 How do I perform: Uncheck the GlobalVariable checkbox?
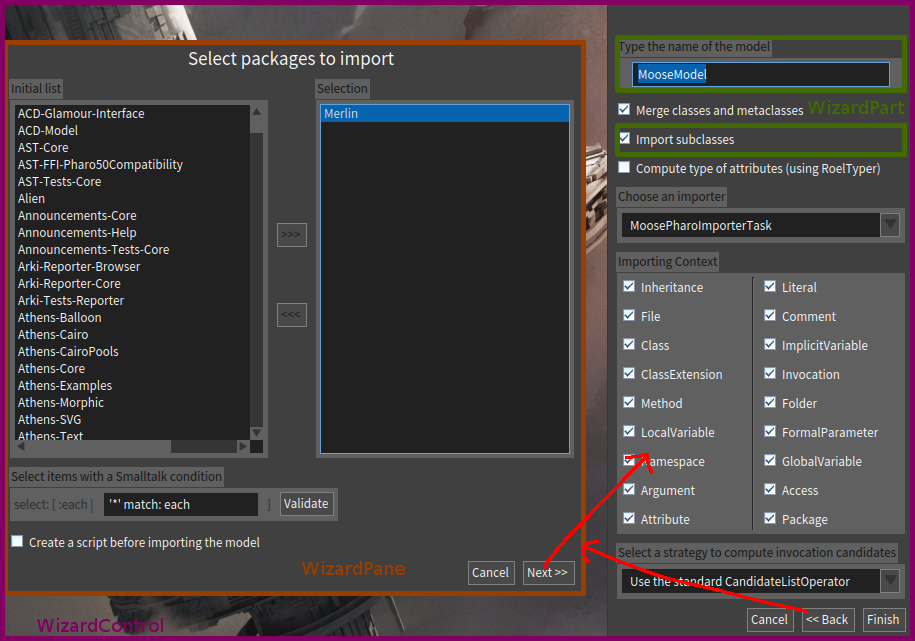point(770,461)
